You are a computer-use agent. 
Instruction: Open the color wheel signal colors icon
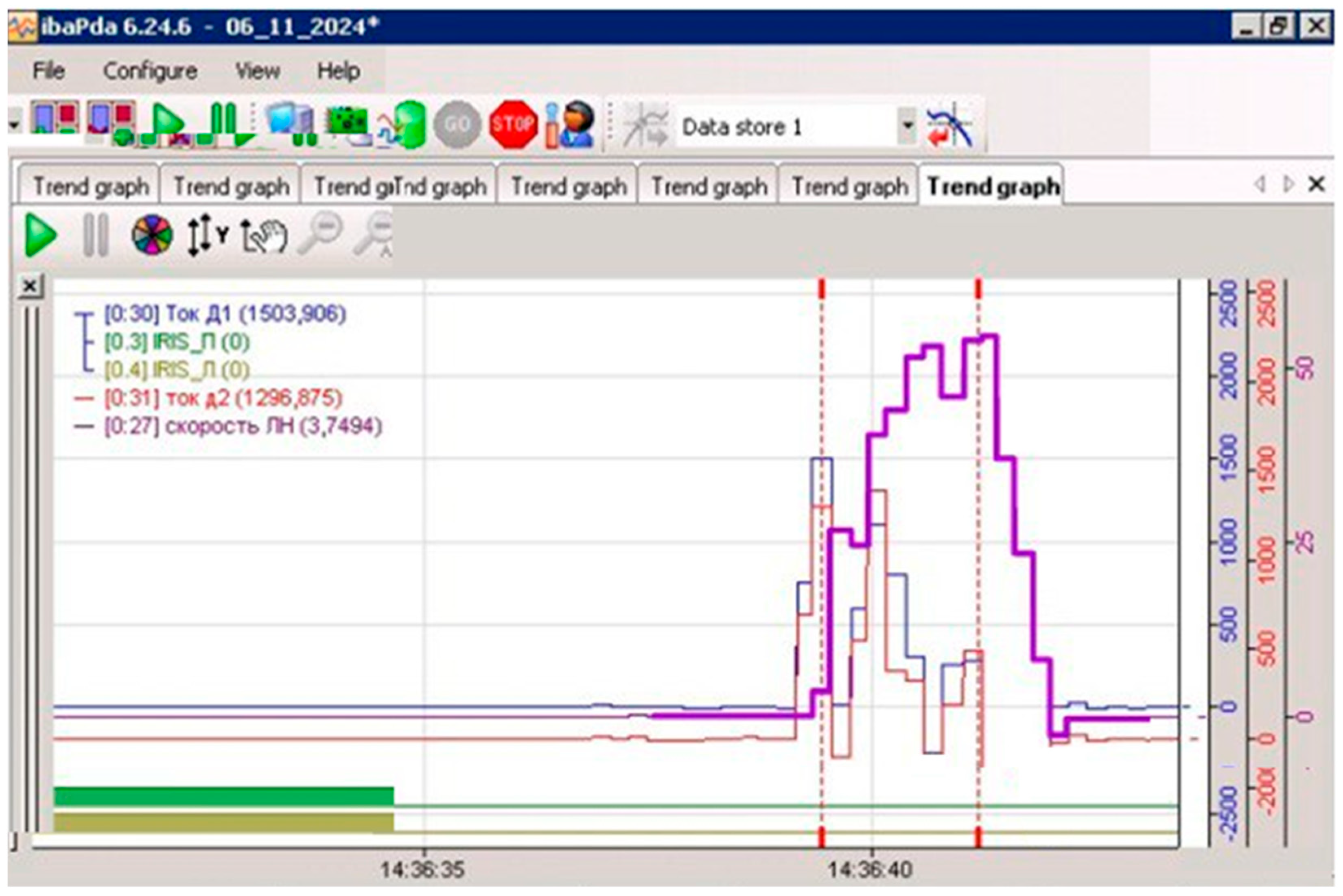(151, 235)
